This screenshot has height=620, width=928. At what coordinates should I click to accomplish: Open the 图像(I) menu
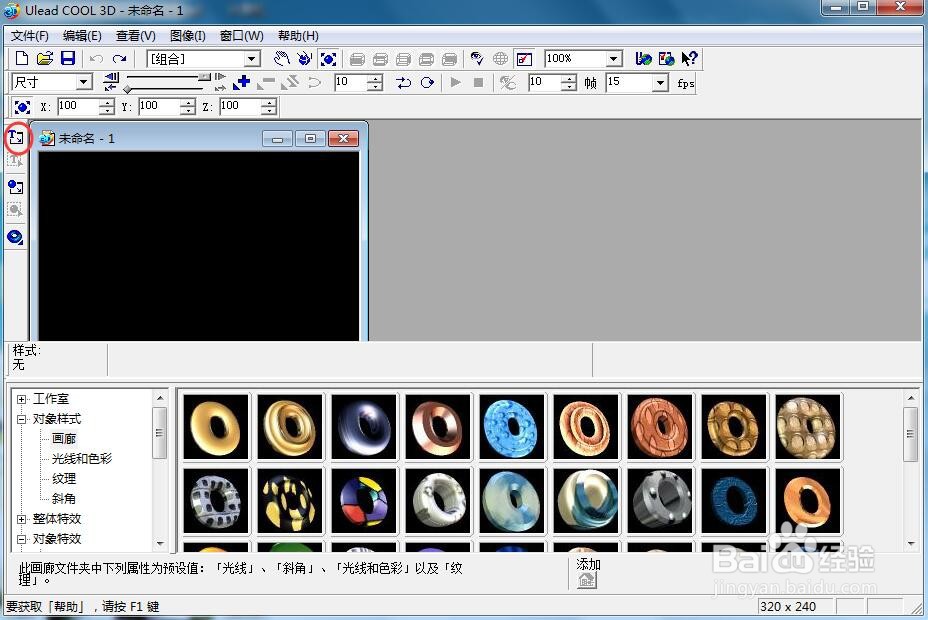188,35
